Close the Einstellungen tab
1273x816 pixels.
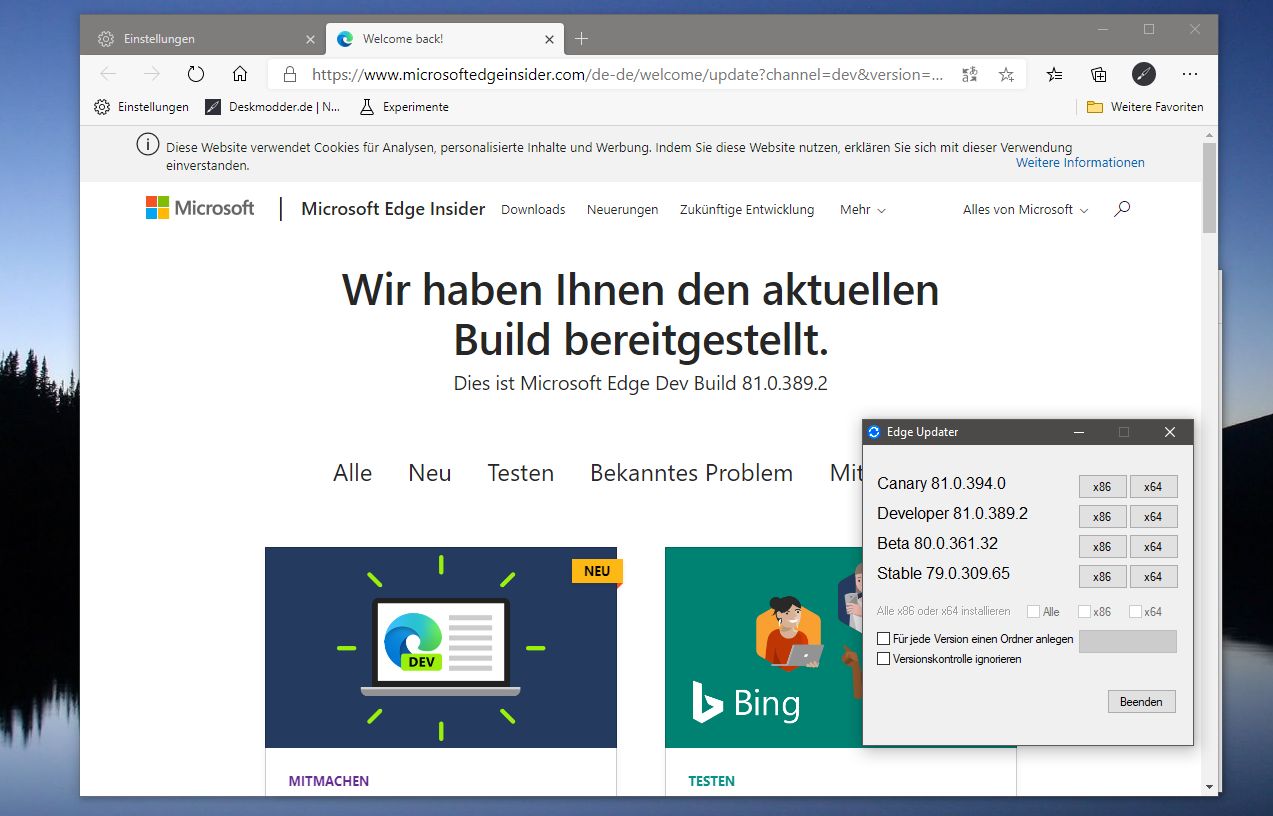(x=310, y=39)
